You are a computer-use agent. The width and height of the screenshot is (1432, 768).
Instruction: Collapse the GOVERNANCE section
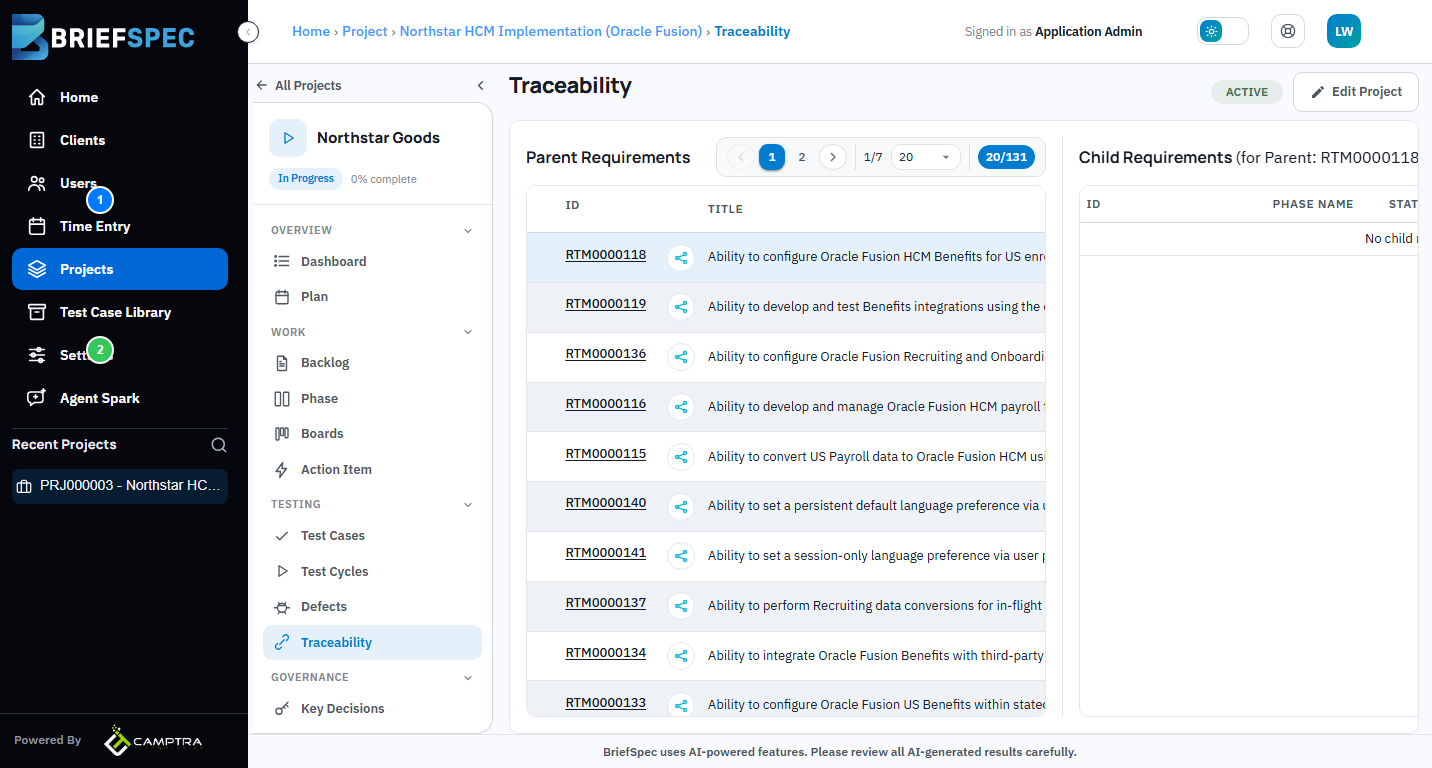point(468,678)
